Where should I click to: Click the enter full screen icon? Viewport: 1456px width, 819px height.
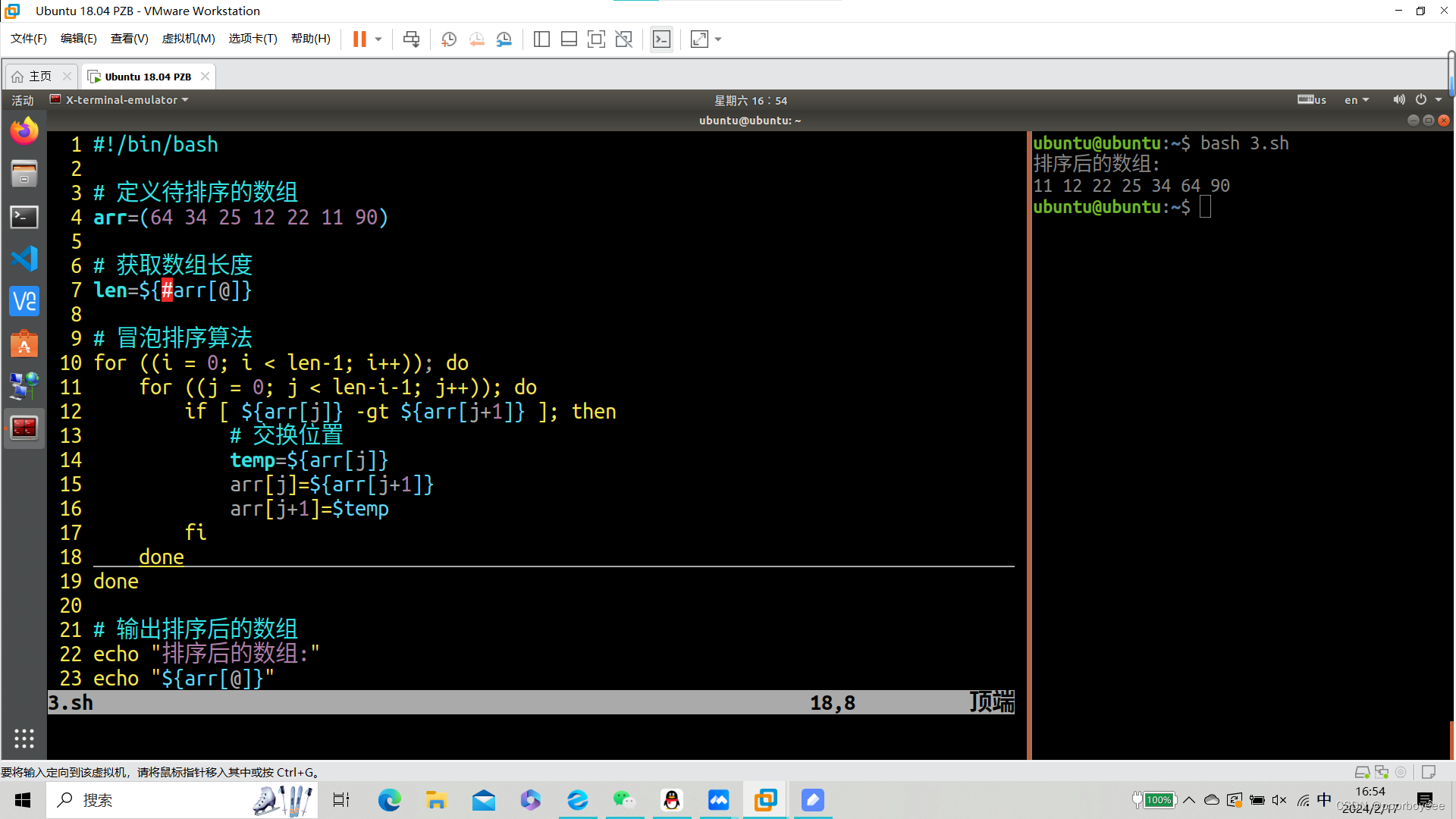(596, 39)
